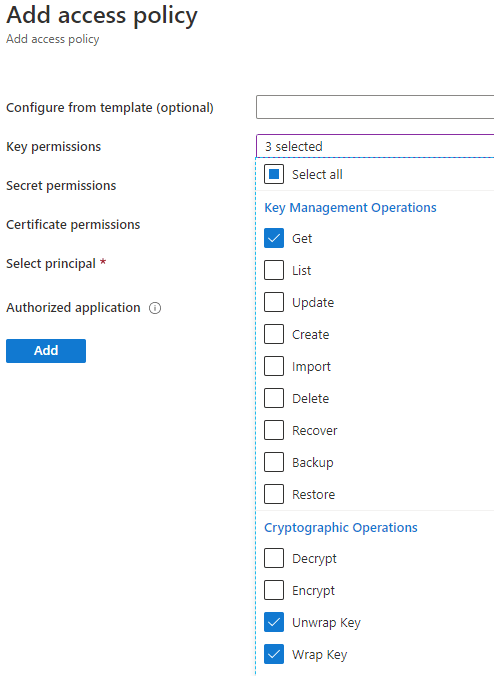Viewport: 494px width, 676px height.
Task: Collapse the Key permissions dropdown showing 3 selected
Action: (x=375, y=146)
